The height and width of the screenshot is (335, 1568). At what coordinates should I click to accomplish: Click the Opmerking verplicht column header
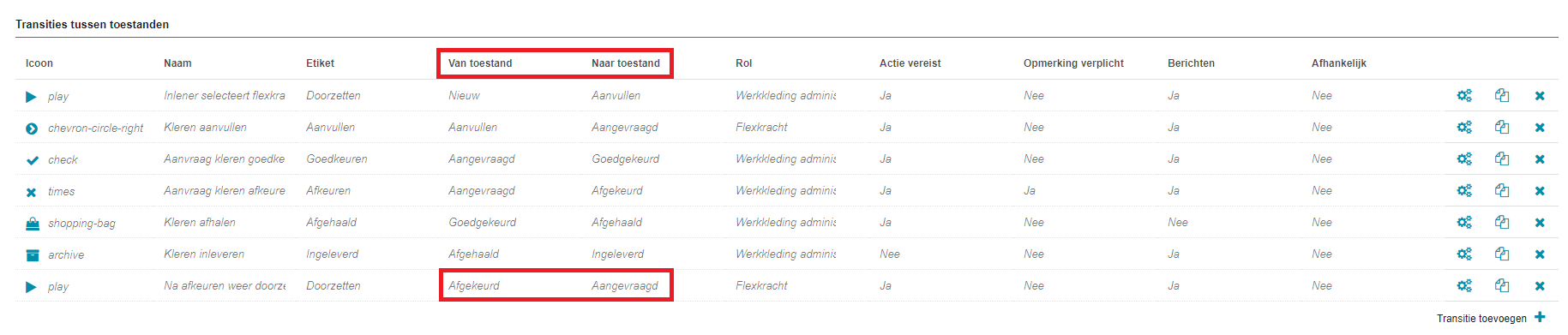pyautogui.click(x=1073, y=63)
